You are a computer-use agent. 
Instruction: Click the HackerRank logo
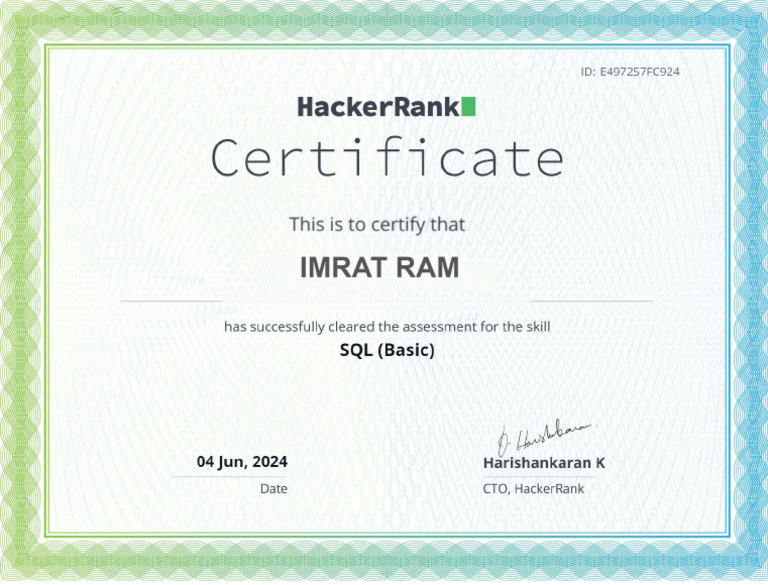(x=386, y=107)
